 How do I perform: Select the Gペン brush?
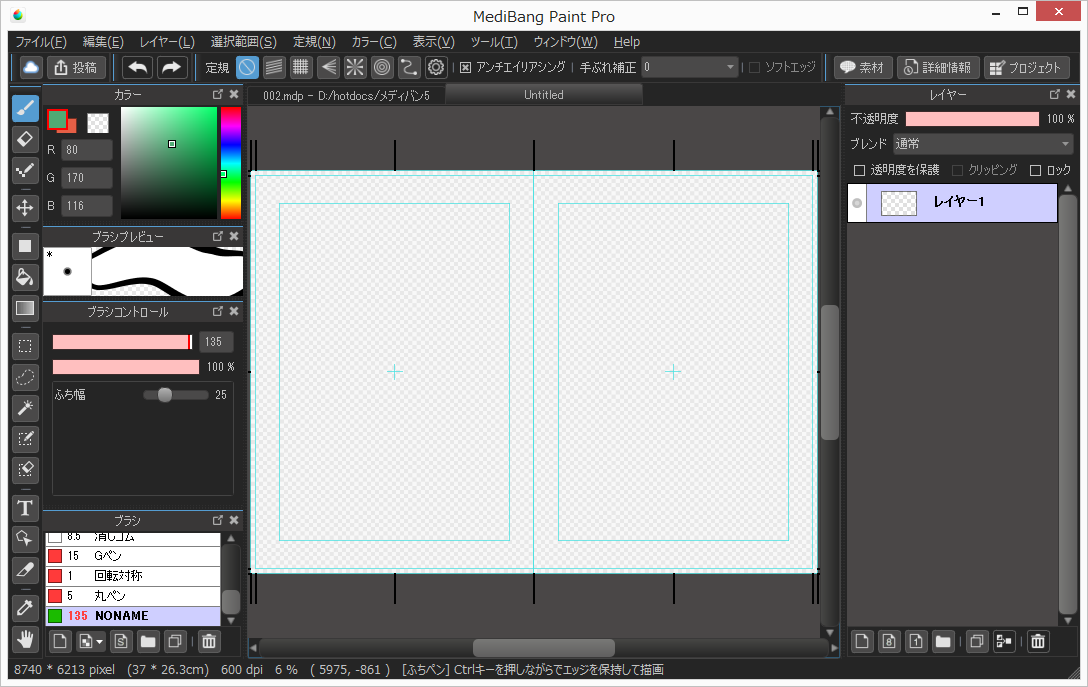[x=133, y=556]
